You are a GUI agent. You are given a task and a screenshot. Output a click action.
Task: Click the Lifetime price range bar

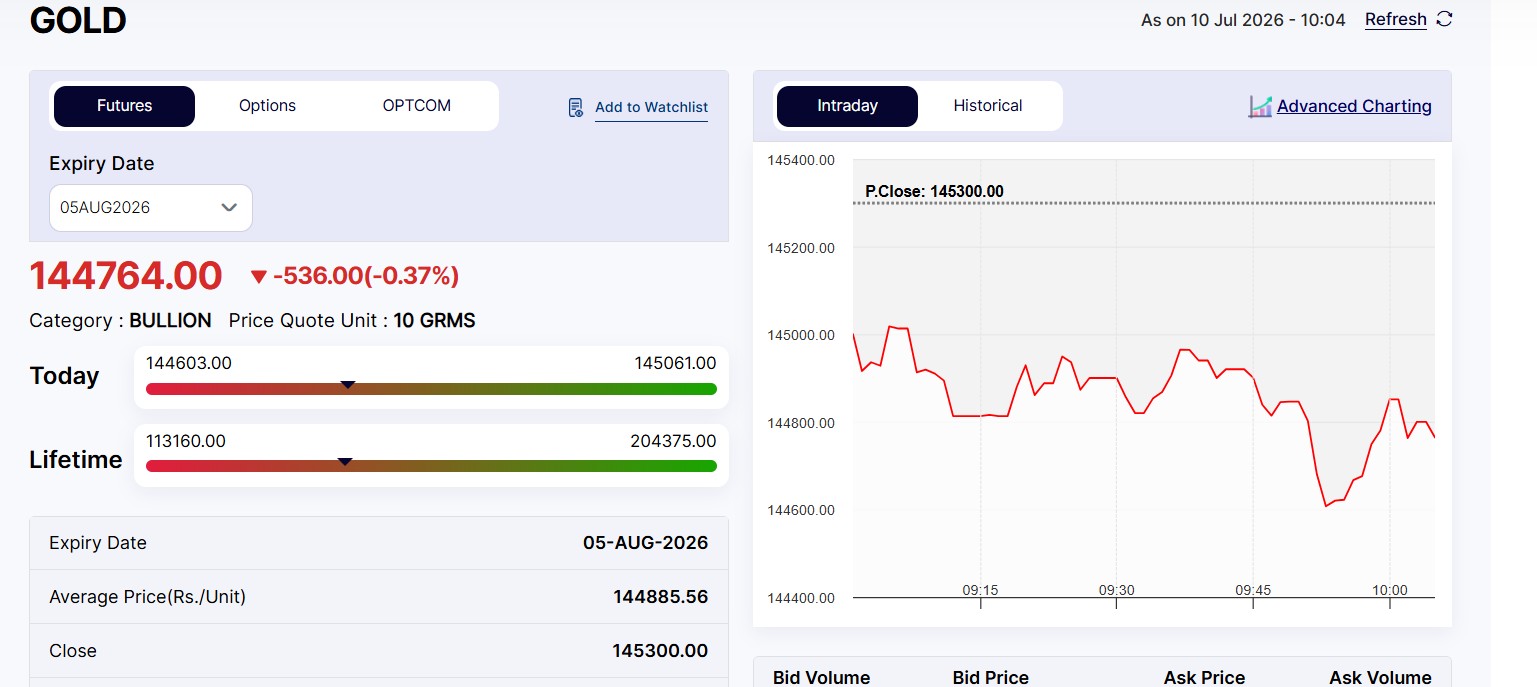point(431,466)
